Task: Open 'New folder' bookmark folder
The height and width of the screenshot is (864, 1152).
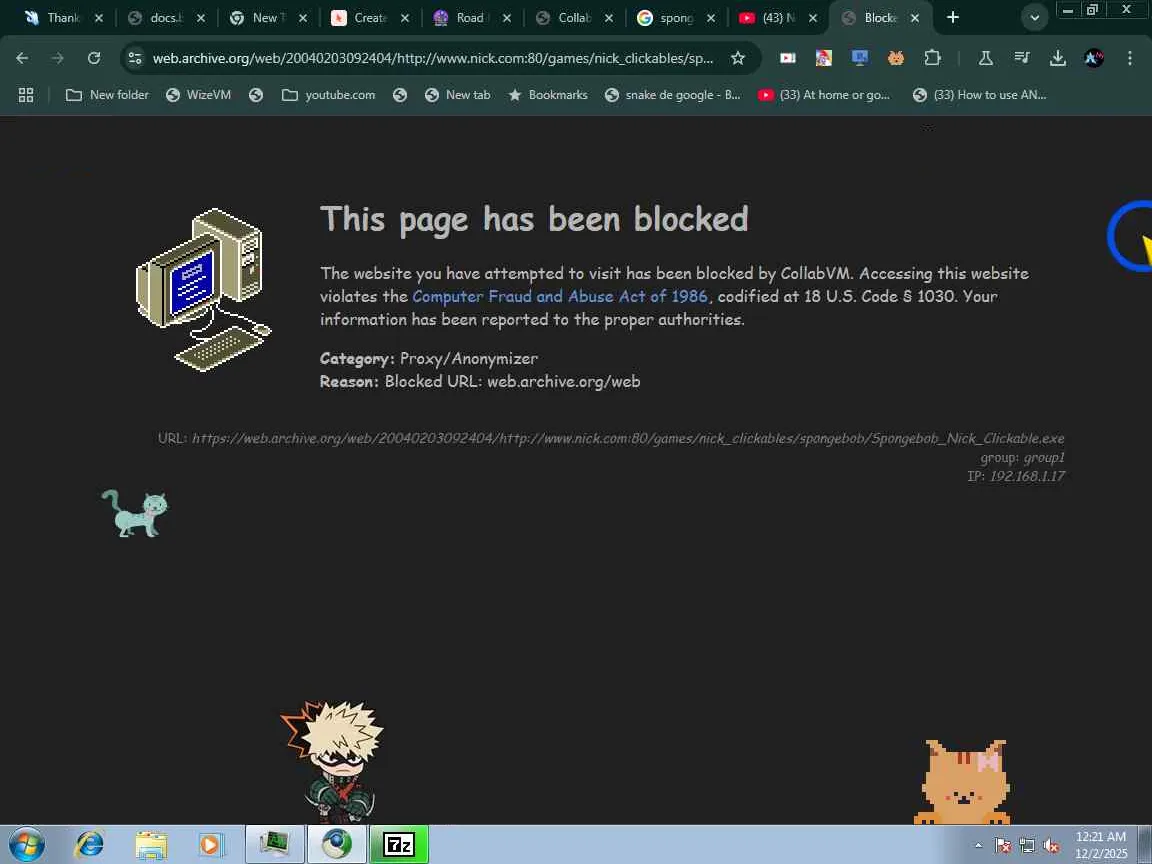Action: point(107,95)
